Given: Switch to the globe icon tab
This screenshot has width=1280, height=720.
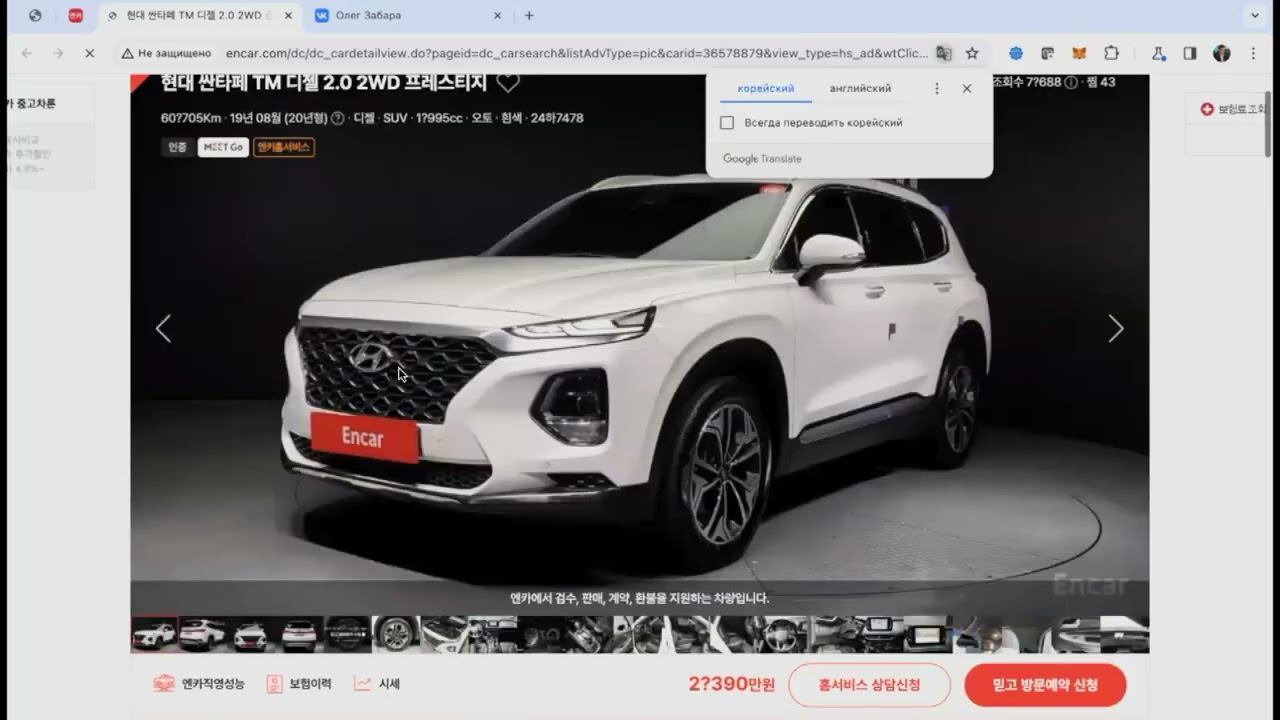Looking at the screenshot, I should point(35,16).
